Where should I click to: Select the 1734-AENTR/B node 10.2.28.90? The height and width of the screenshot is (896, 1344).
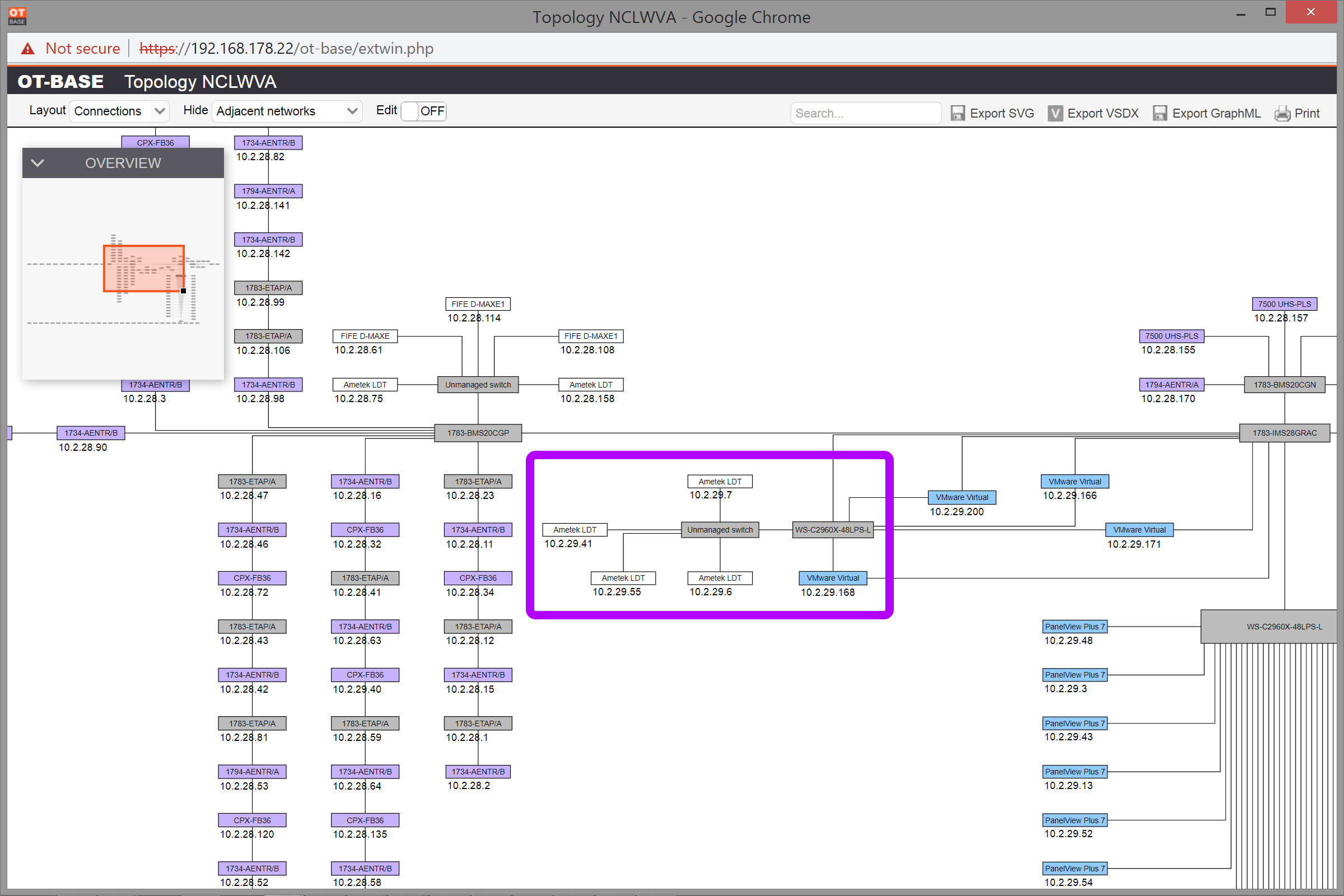coord(91,433)
